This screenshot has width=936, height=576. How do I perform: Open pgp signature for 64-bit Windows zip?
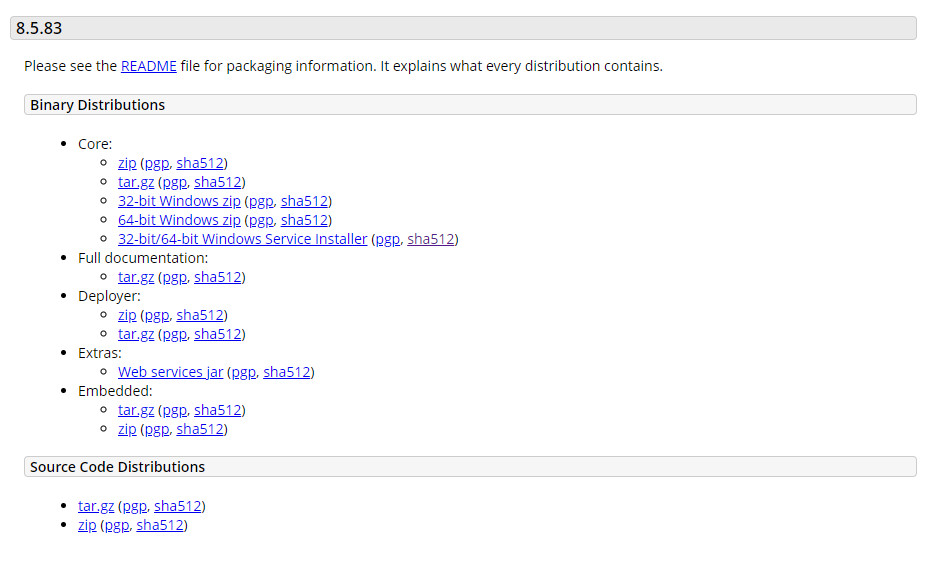pyautogui.click(x=261, y=220)
